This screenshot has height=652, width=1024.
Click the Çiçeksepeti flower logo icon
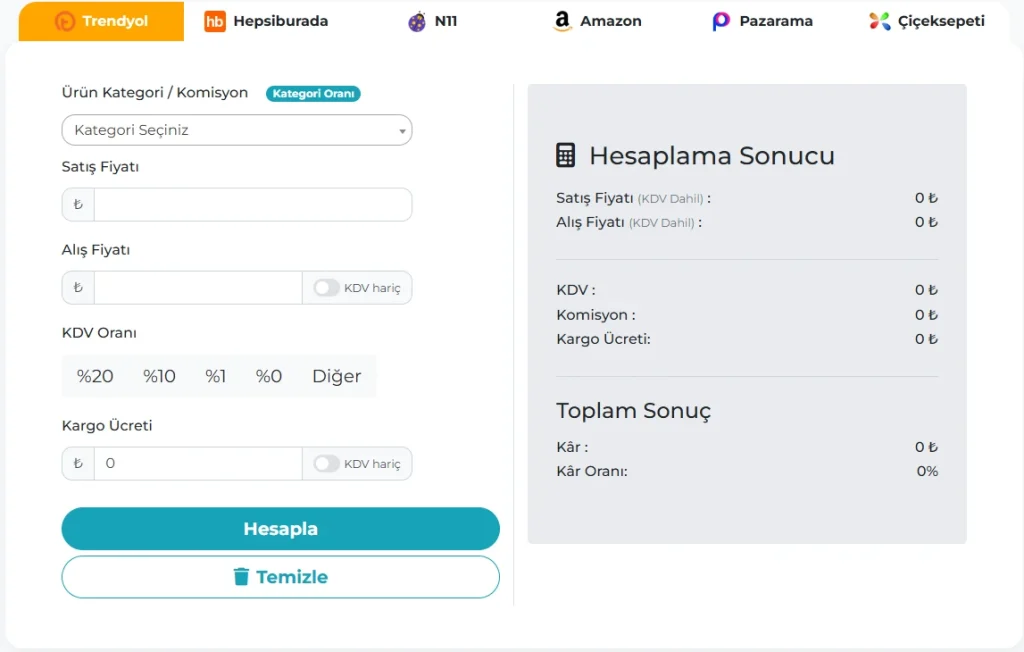tap(880, 20)
